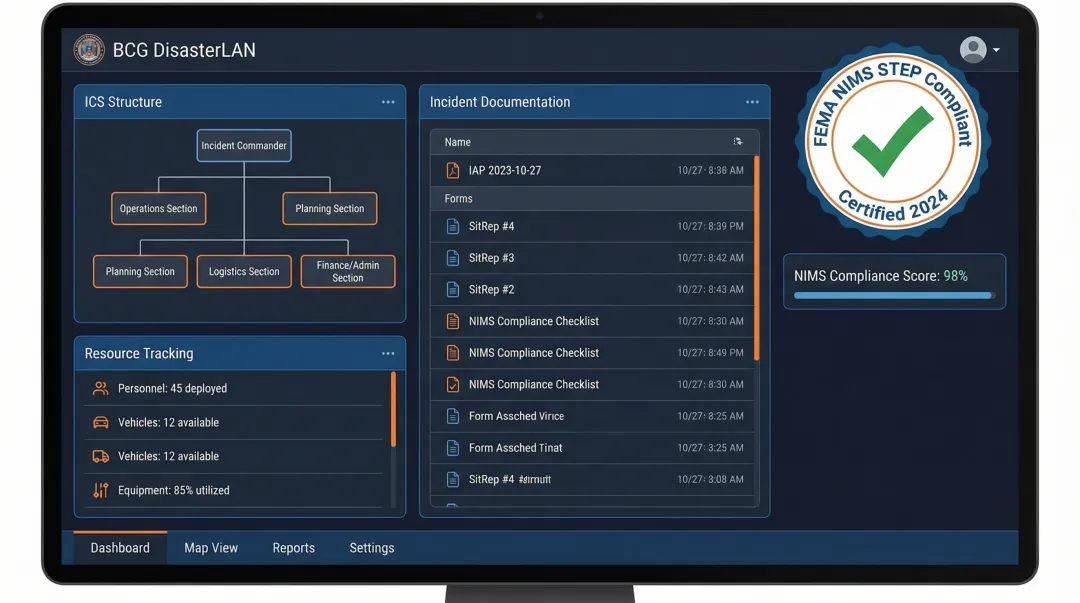
Task: Click the sort icon in the Name header
Action: tap(738, 142)
